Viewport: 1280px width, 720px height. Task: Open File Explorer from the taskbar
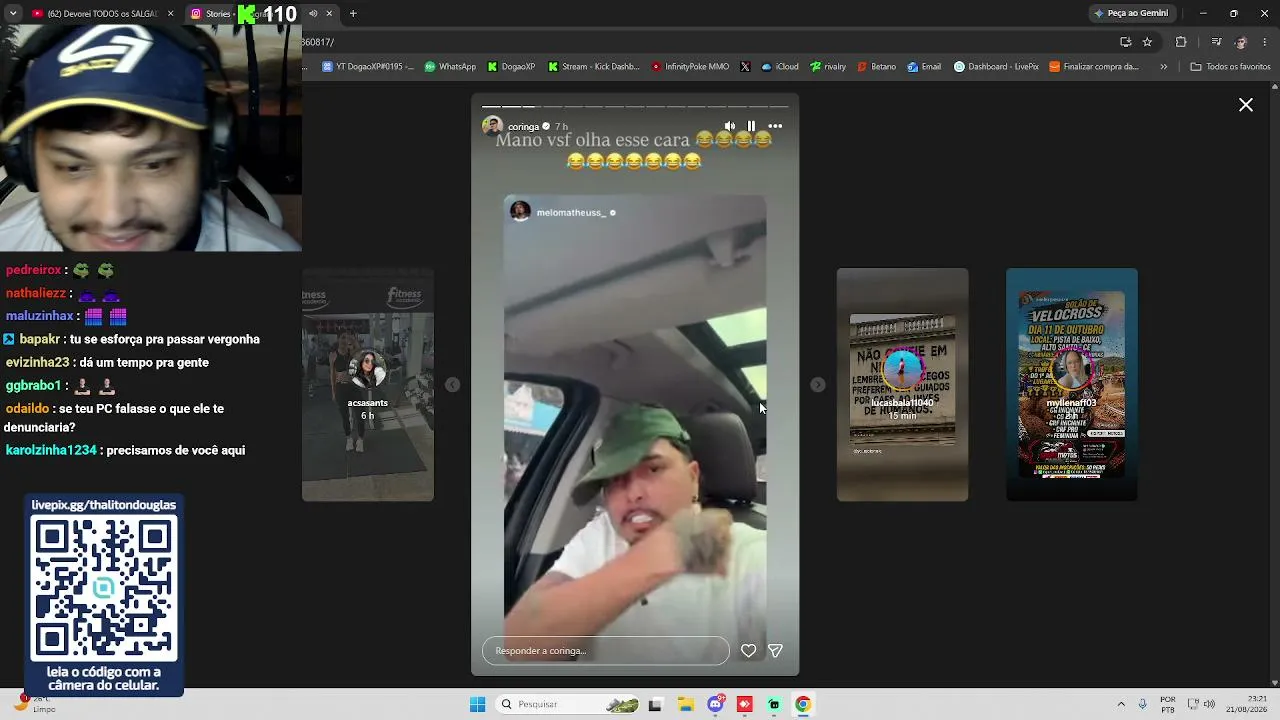686,704
